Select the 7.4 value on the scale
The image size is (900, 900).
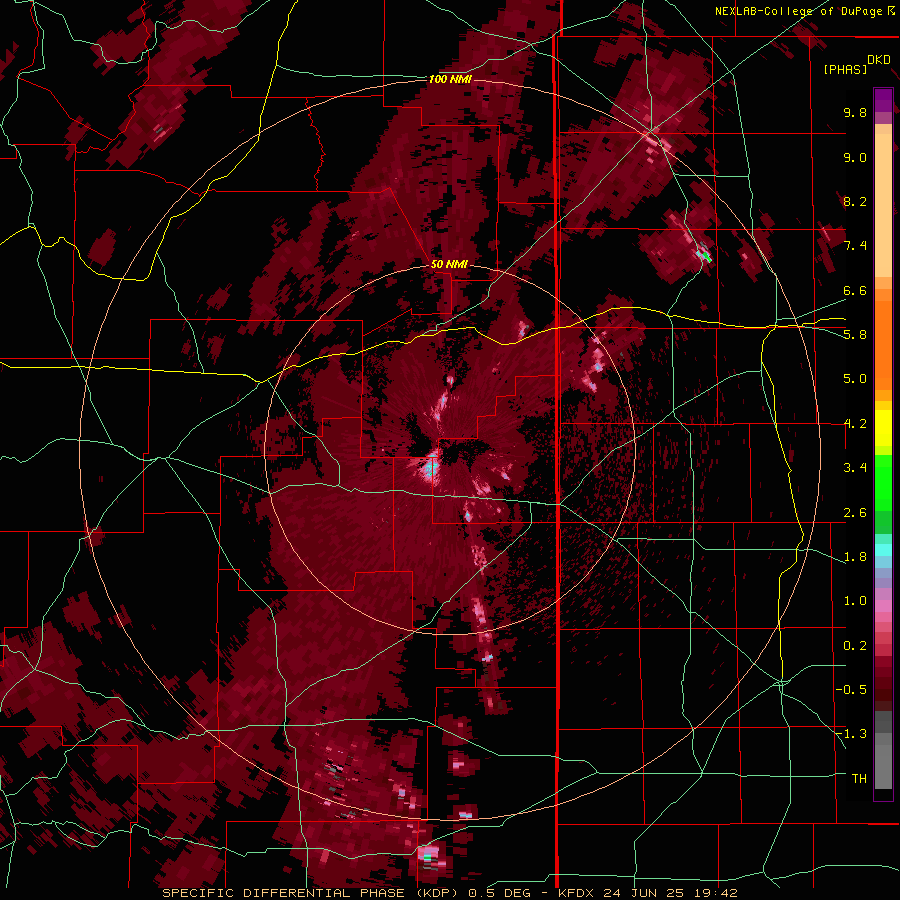point(855,246)
